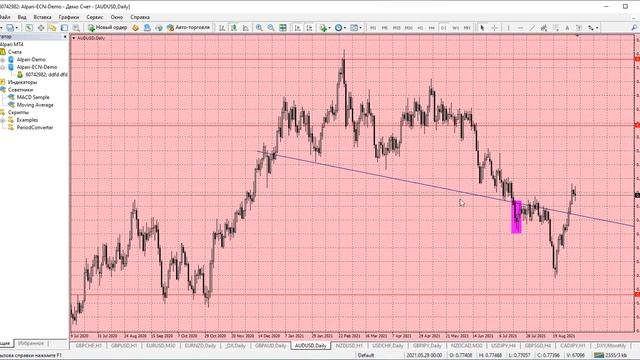
Task: Tile chart windows icon
Action: [x=283, y=28]
